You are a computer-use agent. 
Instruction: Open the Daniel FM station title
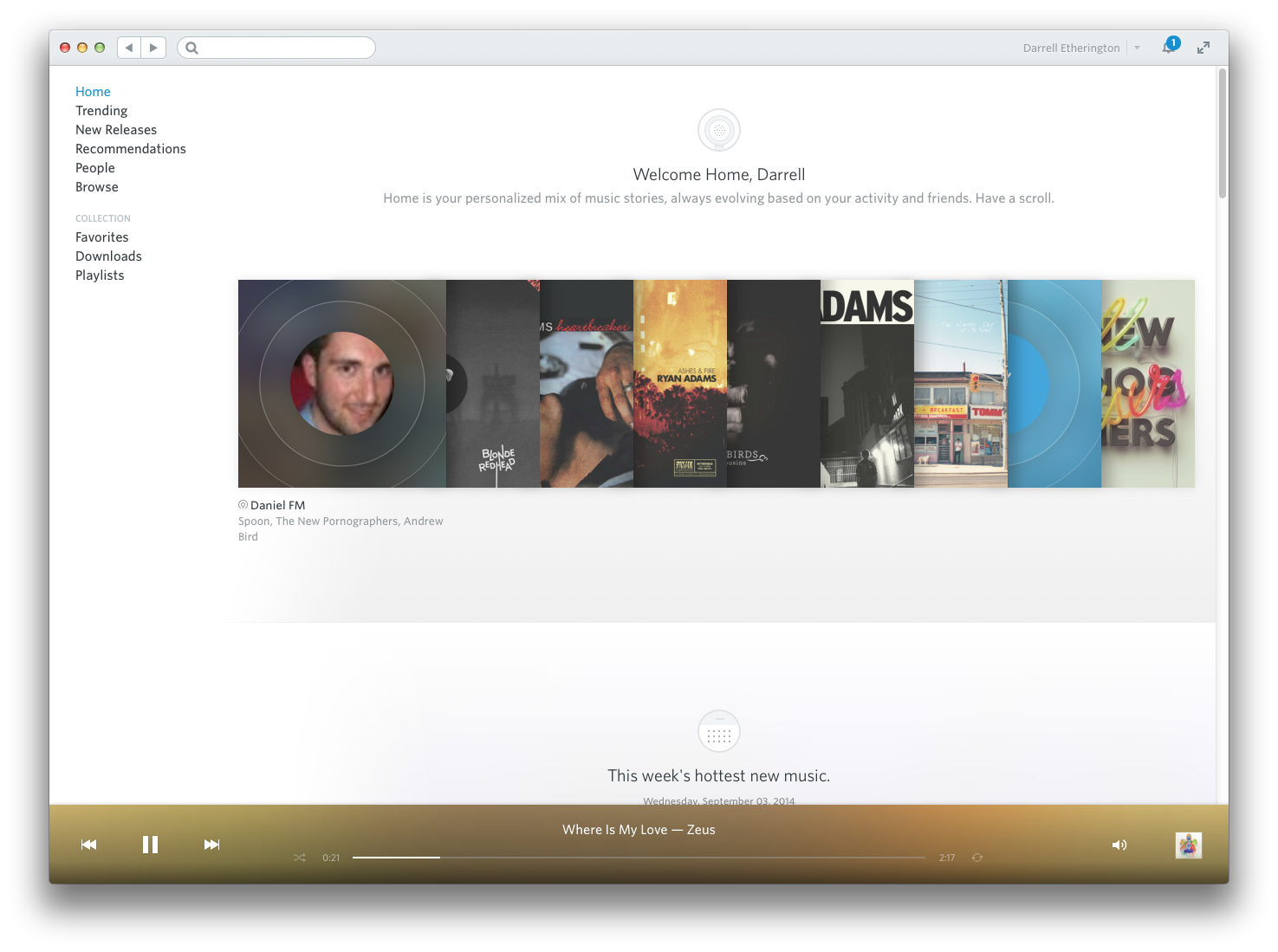coord(277,505)
